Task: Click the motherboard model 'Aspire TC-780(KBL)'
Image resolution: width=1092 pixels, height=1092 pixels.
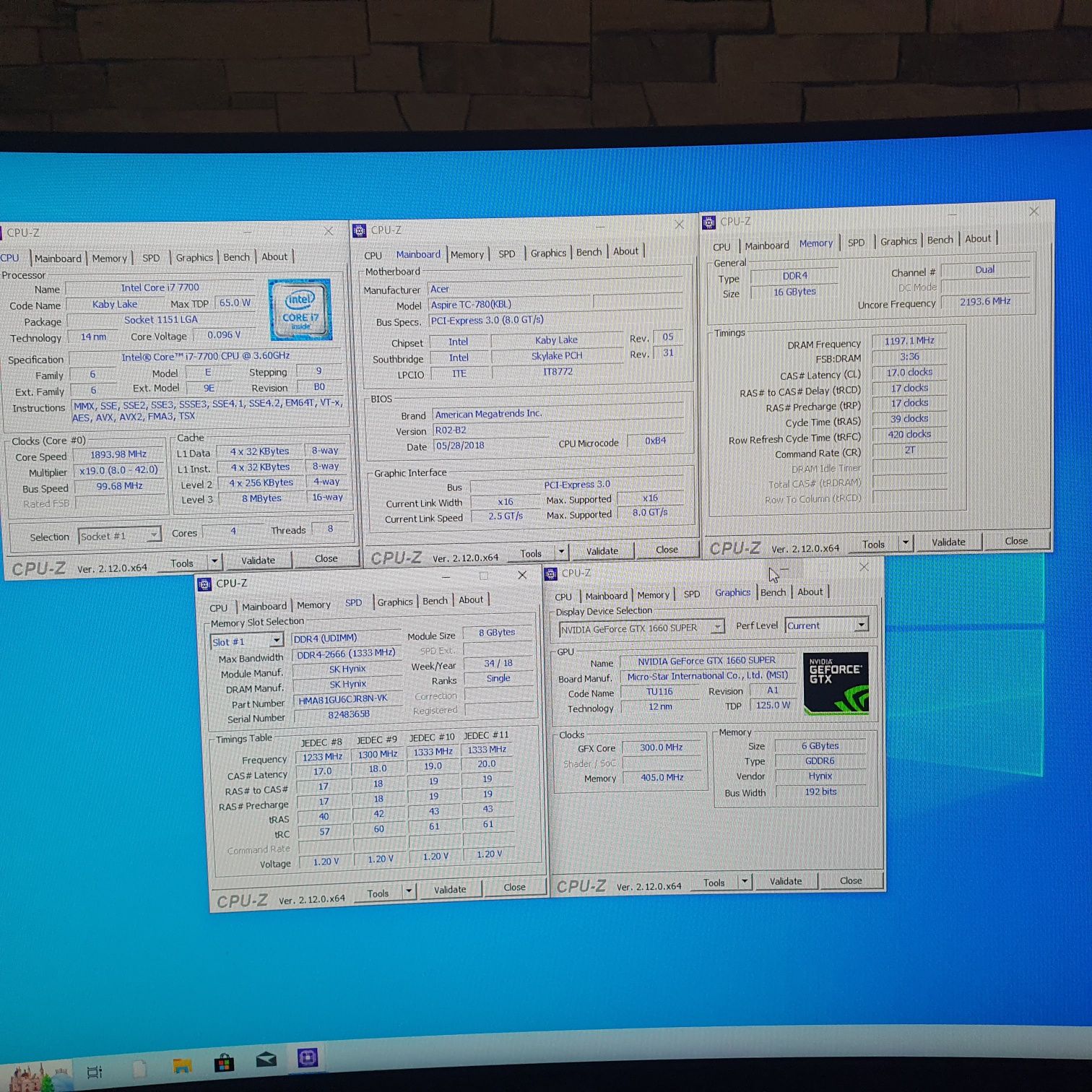Action: [511, 304]
